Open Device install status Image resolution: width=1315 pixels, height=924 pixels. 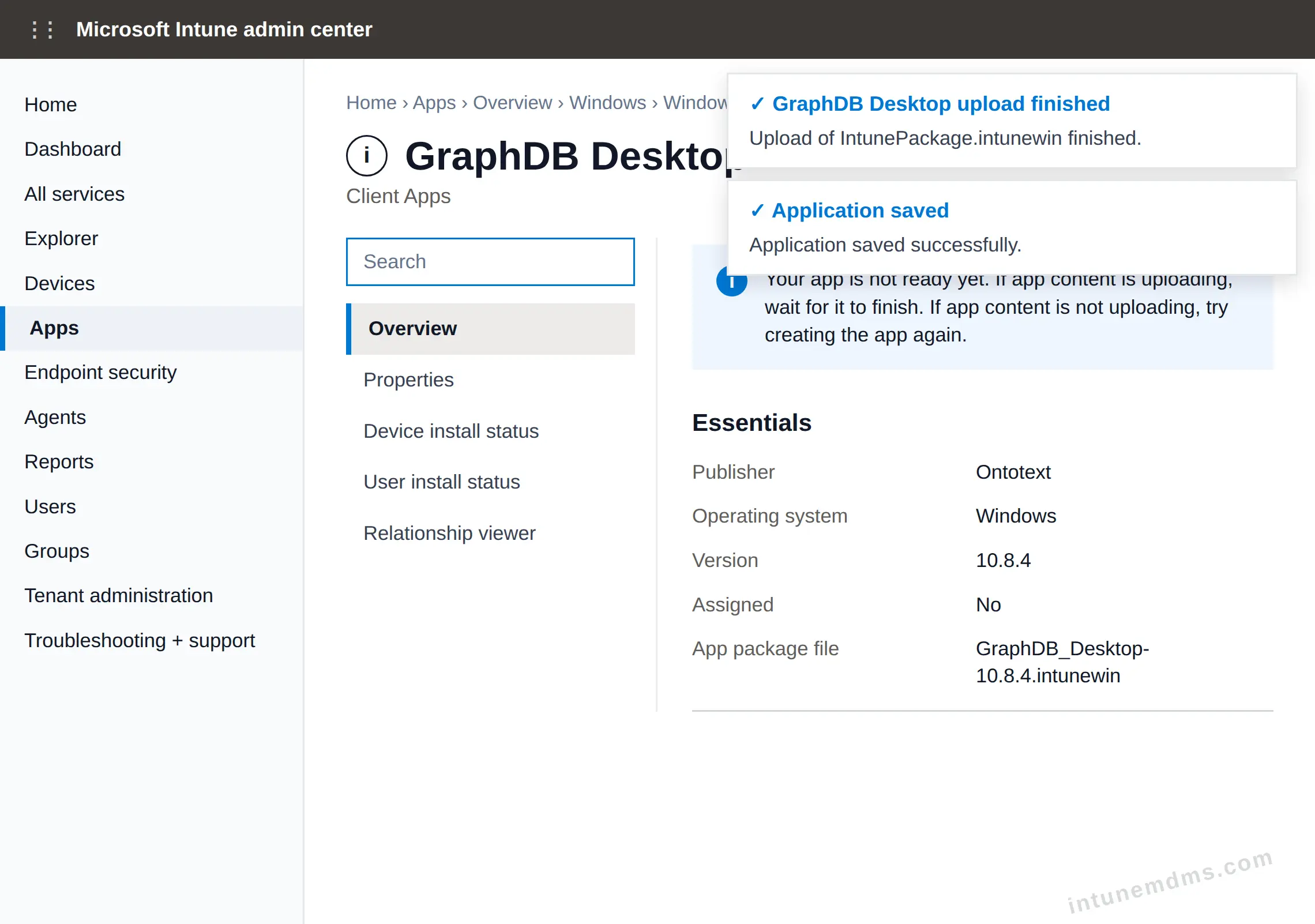451,431
